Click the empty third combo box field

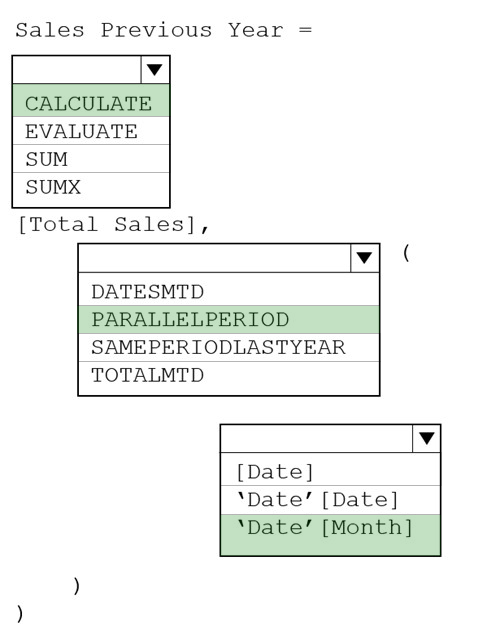pyautogui.click(x=316, y=439)
